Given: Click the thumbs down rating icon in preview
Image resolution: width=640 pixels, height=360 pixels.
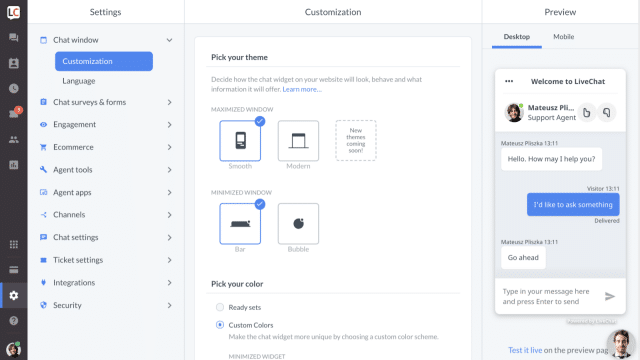Looking at the screenshot, I should coord(607,113).
